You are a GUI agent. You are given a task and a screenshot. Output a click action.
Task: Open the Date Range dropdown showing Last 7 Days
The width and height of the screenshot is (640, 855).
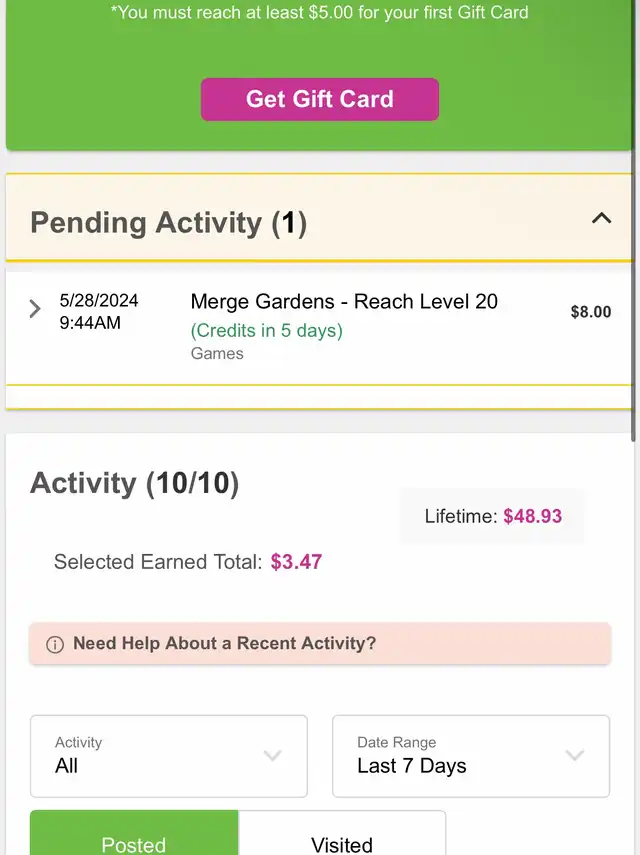(470, 756)
